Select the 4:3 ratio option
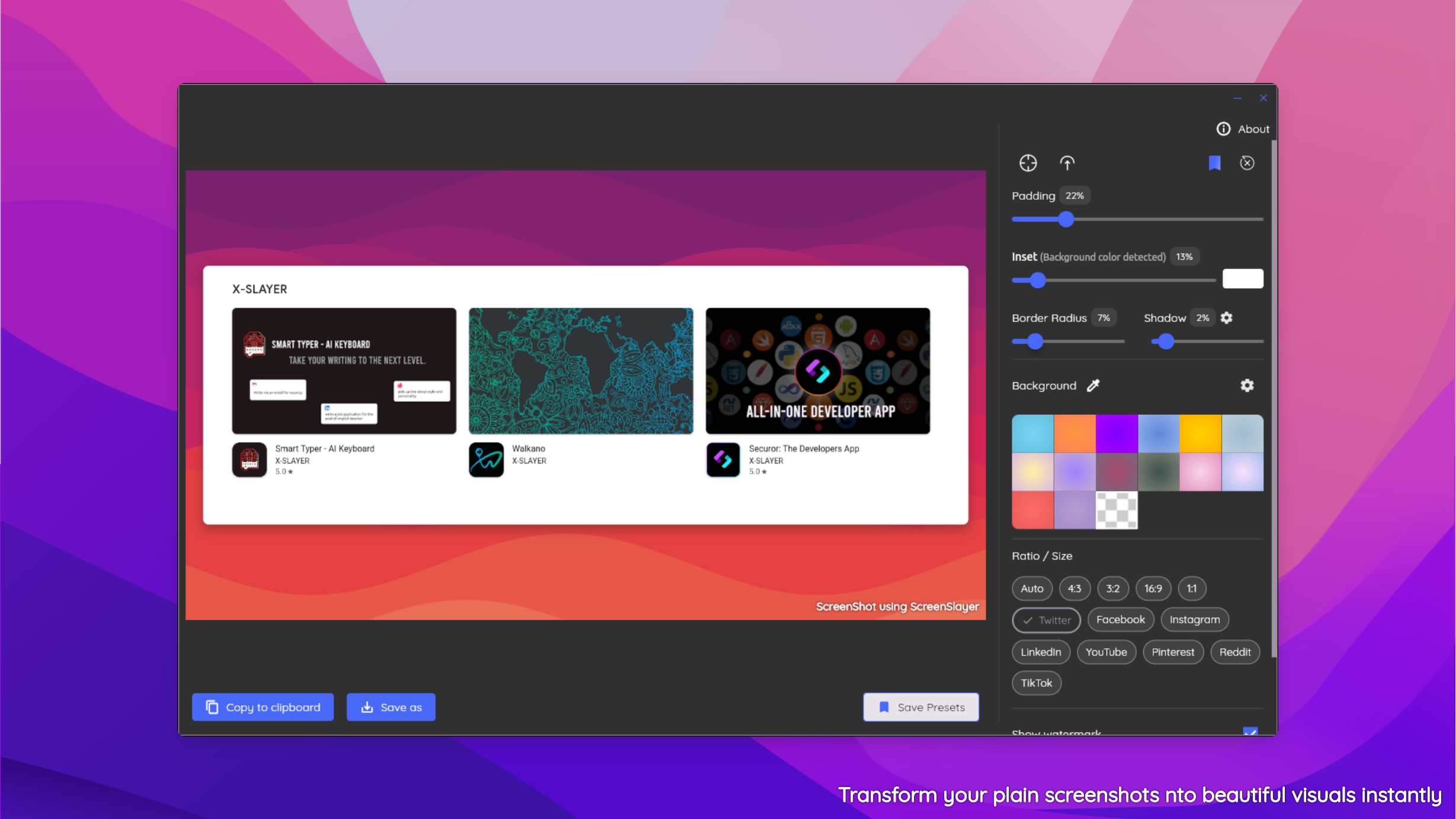This screenshot has height=819, width=1456. click(1075, 588)
